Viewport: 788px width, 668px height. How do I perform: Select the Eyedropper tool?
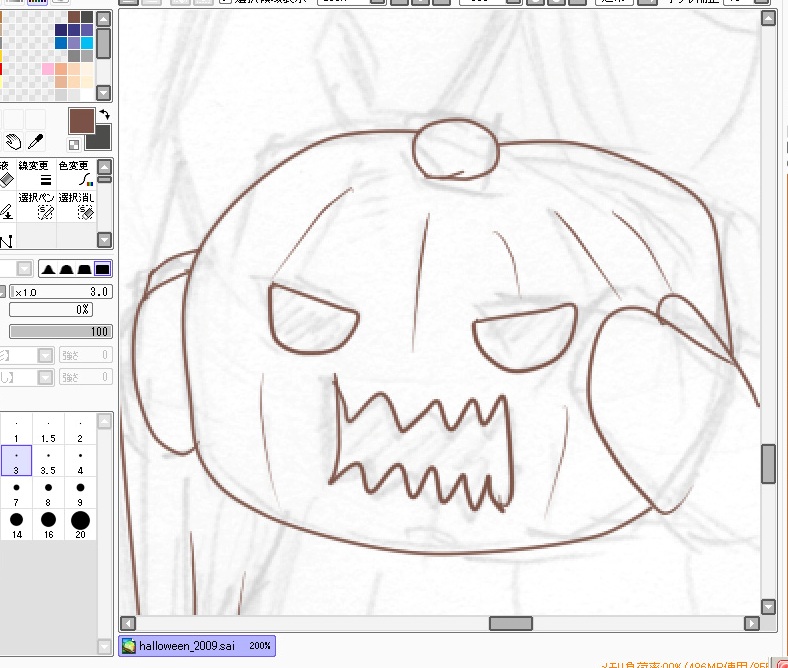[35, 142]
